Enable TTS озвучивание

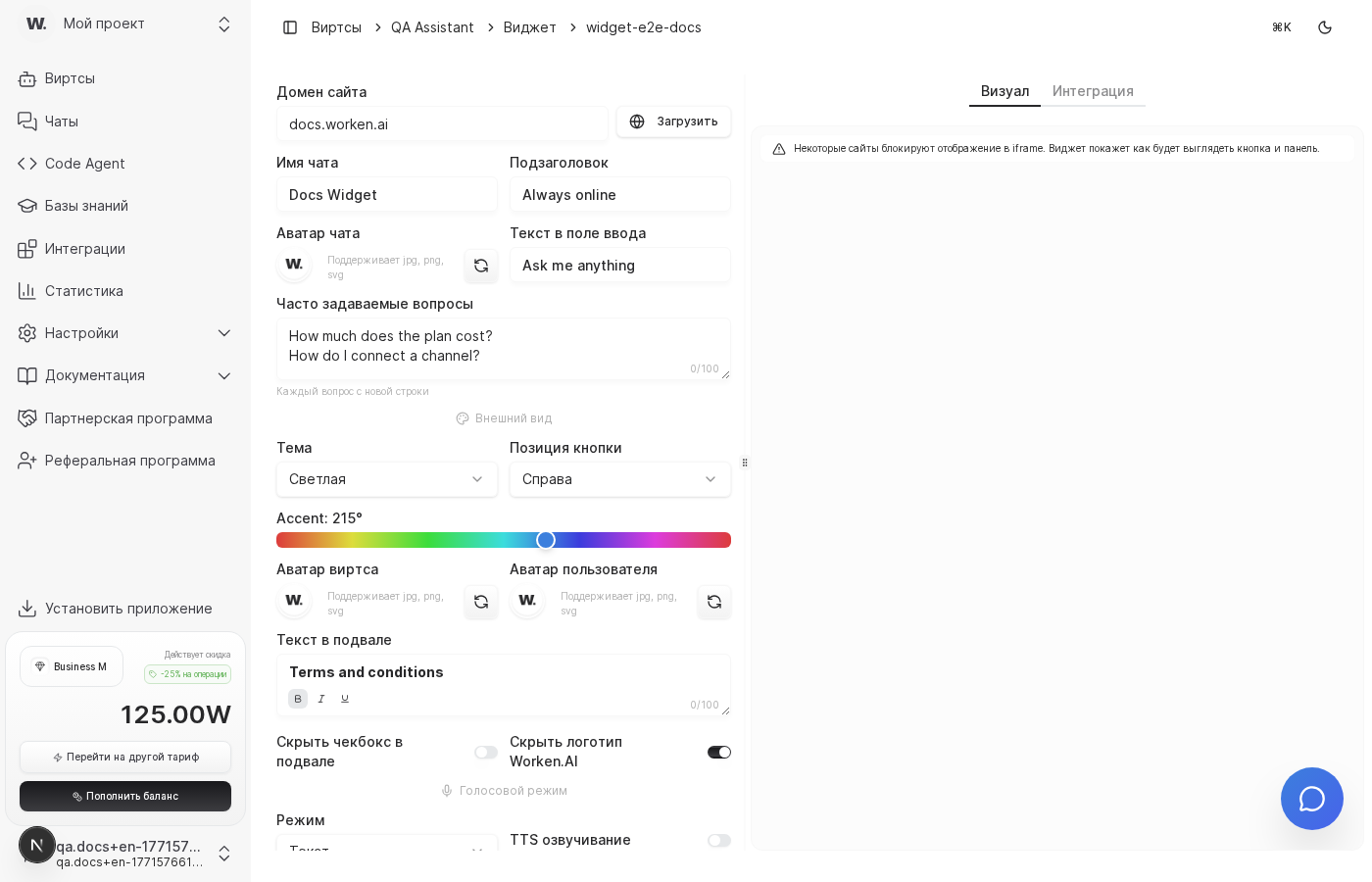click(719, 841)
